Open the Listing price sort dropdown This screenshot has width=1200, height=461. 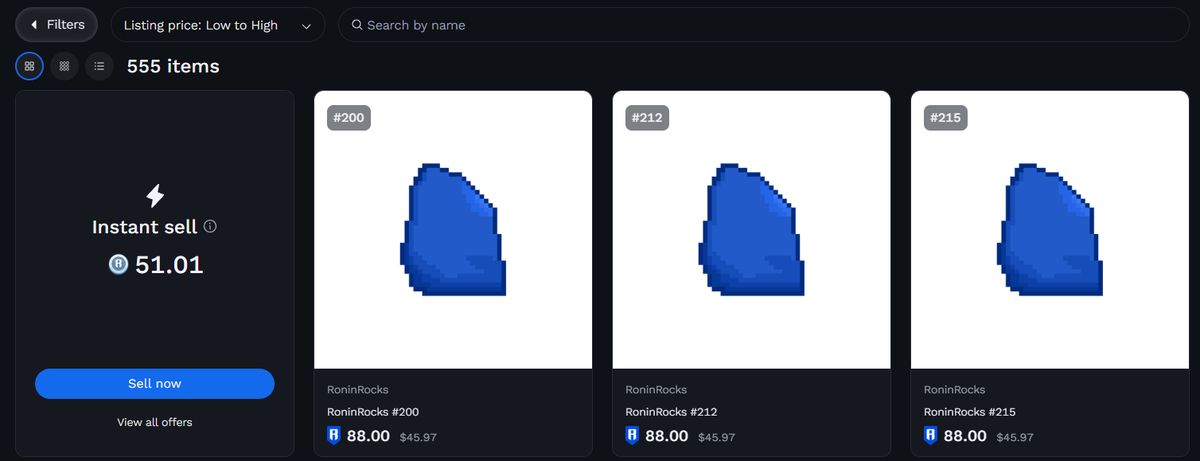pos(218,25)
